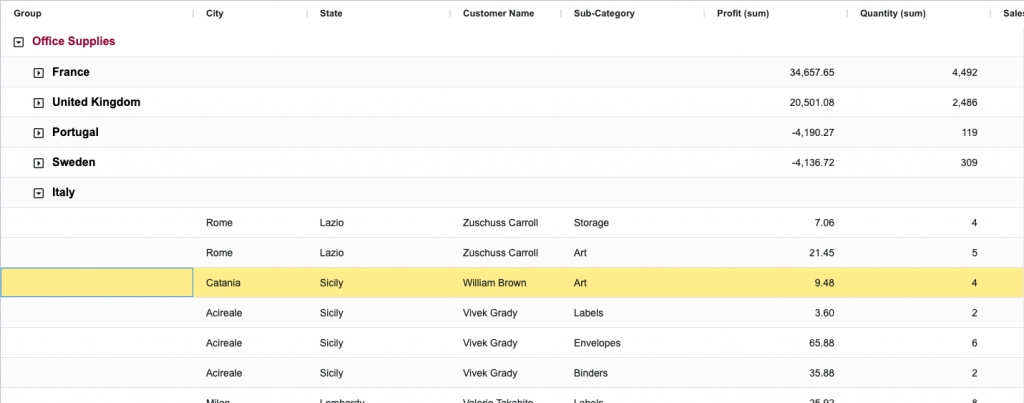Collapse the Office Supplies group
Image resolution: width=1024 pixels, height=403 pixels.
coord(18,42)
